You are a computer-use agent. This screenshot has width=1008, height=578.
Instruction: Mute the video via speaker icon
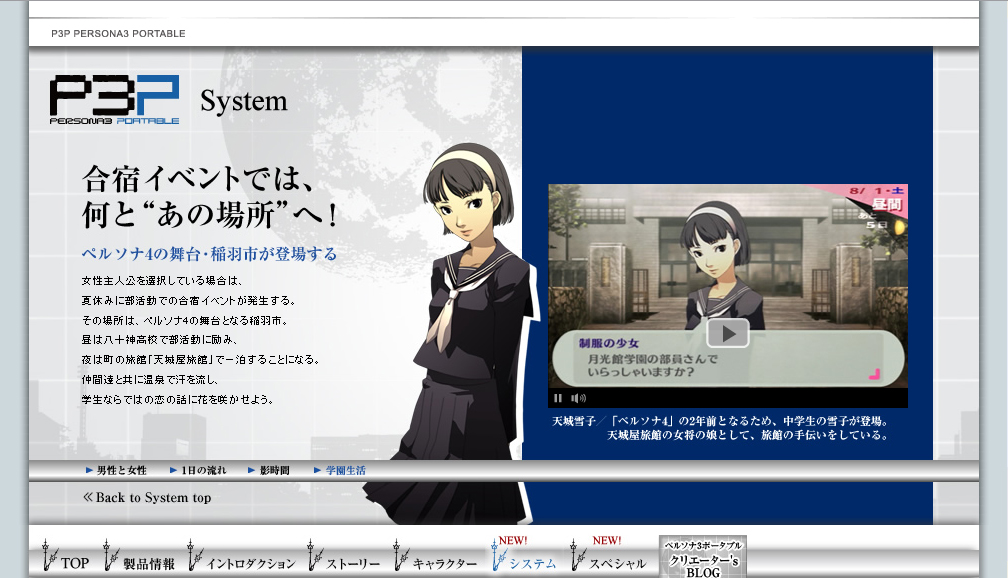pos(578,399)
